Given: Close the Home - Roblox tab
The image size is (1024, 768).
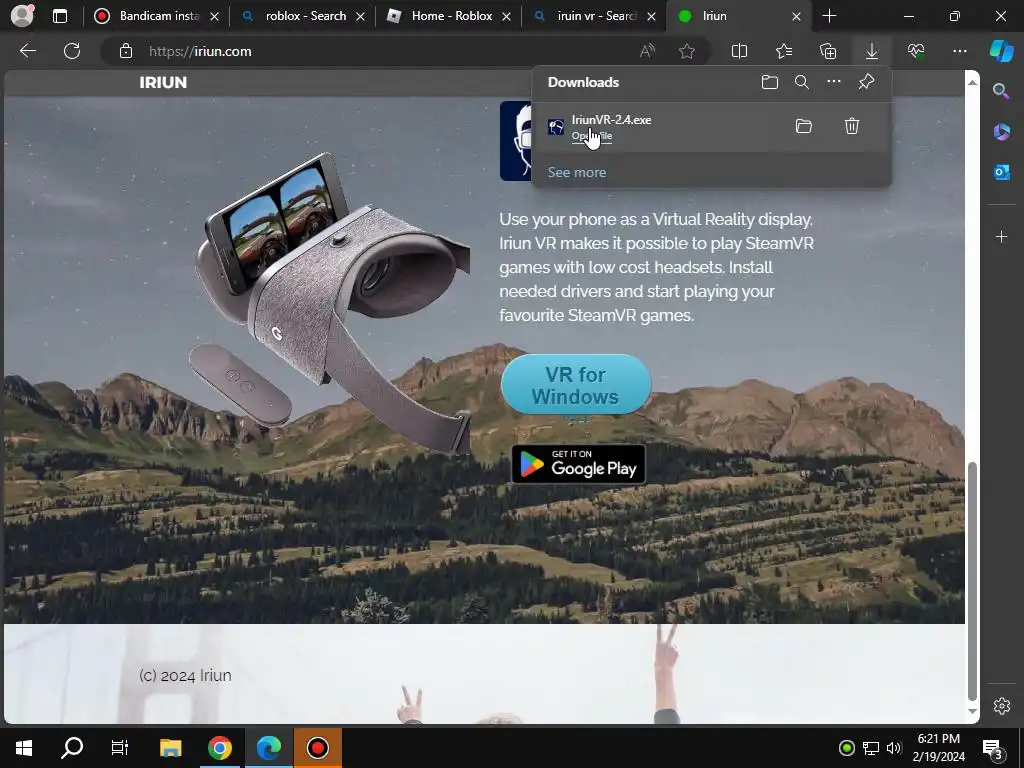Looking at the screenshot, I should [x=506, y=17].
